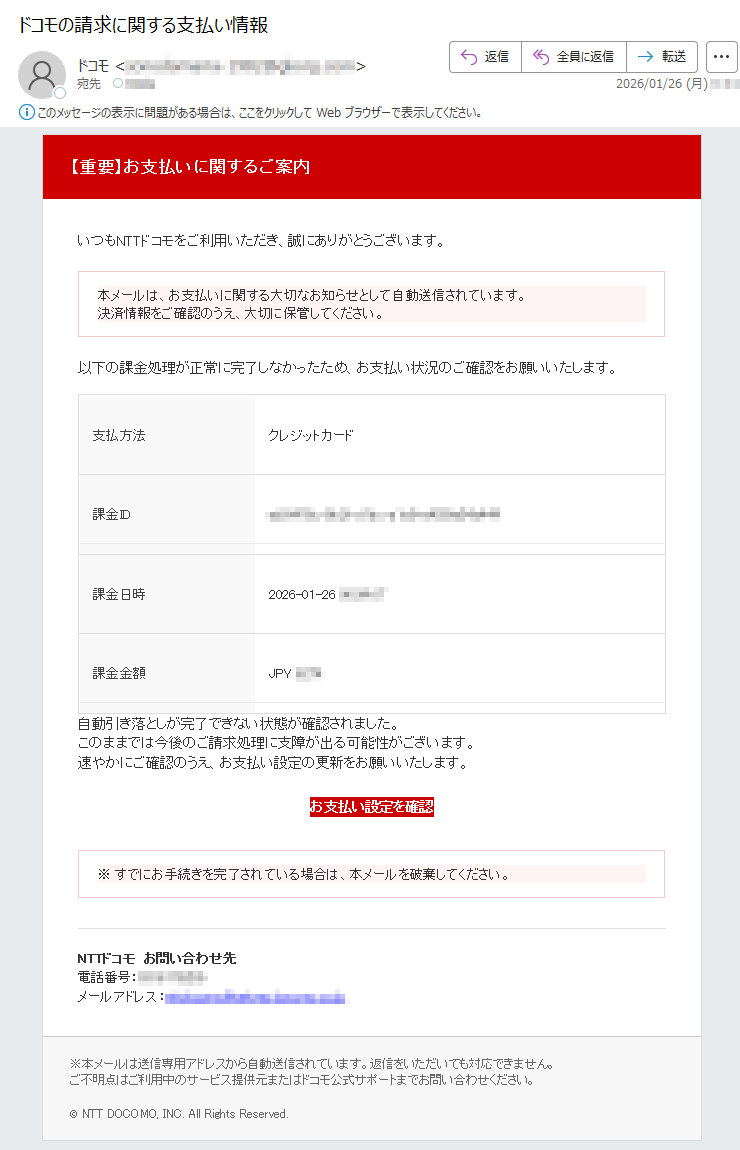Click the received date 2026/01/26 (月)

pyautogui.click(x=662, y=84)
